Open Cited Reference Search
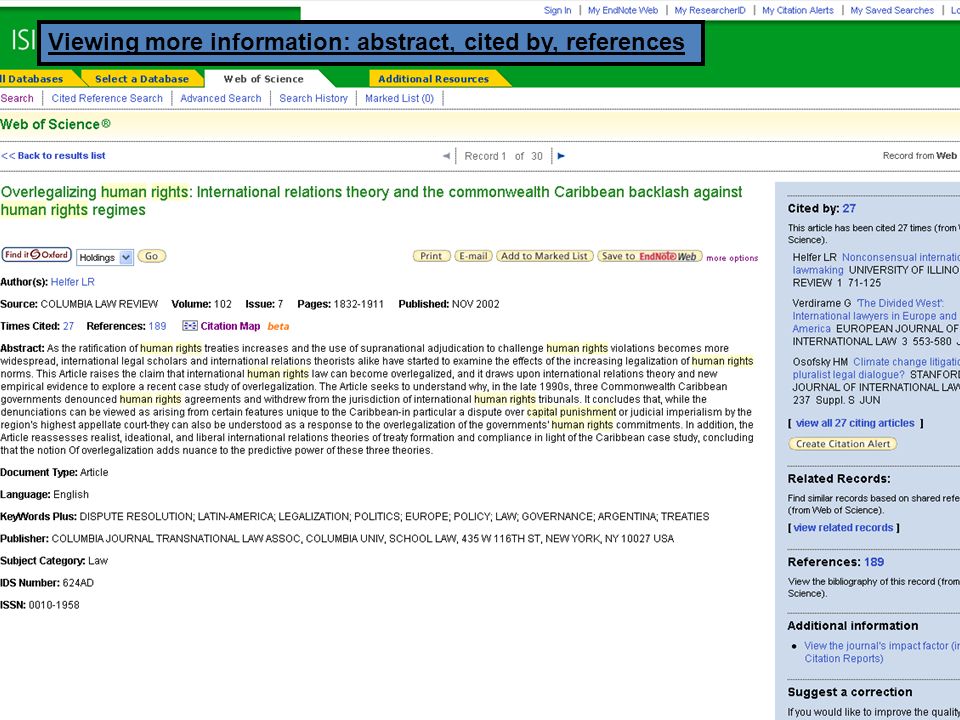Screen dimensions: 960x720 tap(107, 98)
